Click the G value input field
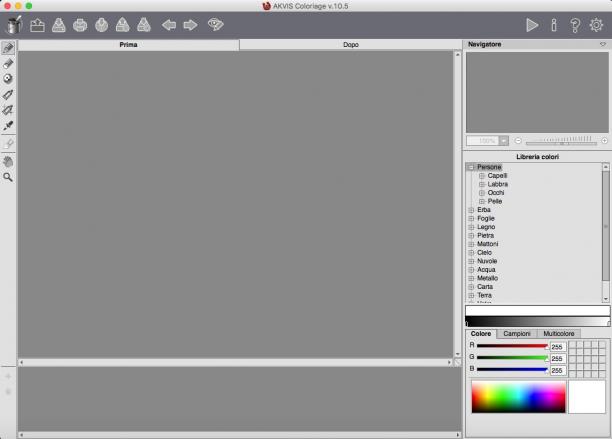 coord(557,358)
